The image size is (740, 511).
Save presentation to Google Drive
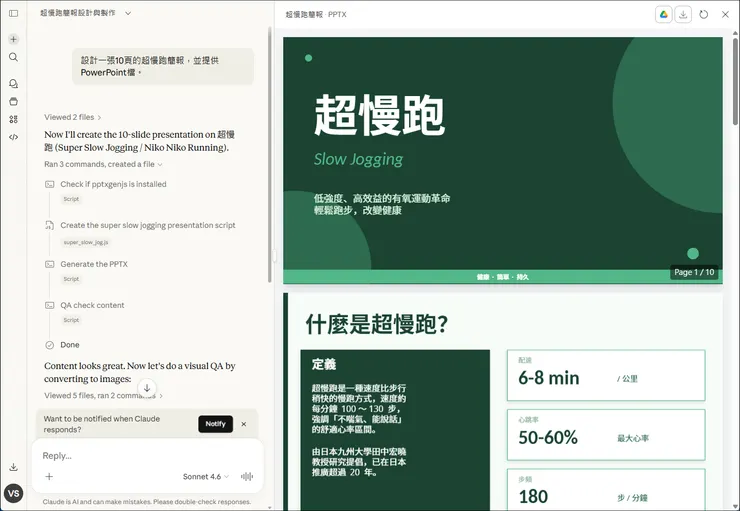[664, 15]
